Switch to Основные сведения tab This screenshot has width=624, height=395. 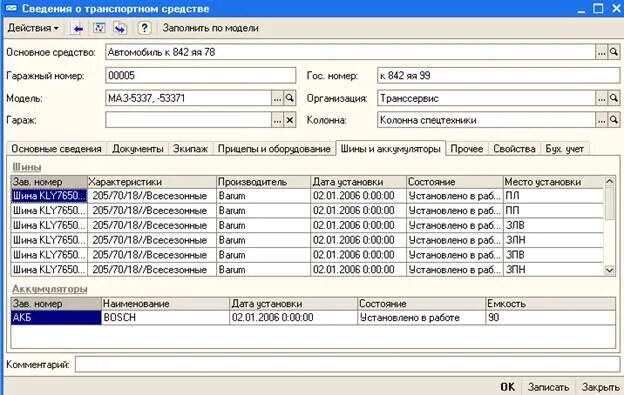[x=57, y=149]
